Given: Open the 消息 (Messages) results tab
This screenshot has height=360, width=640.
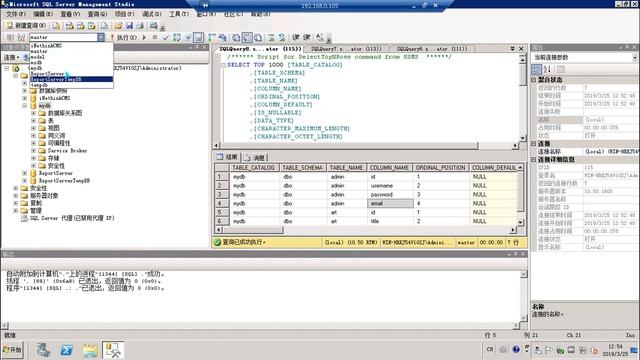Looking at the screenshot, I should click(255, 158).
